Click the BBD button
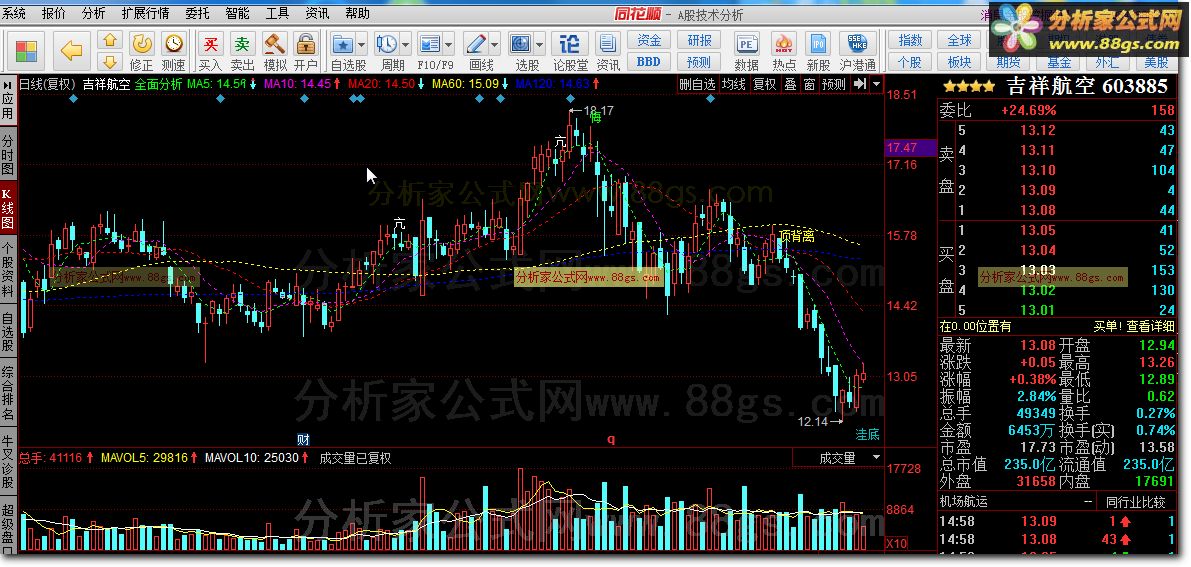 click(x=649, y=62)
